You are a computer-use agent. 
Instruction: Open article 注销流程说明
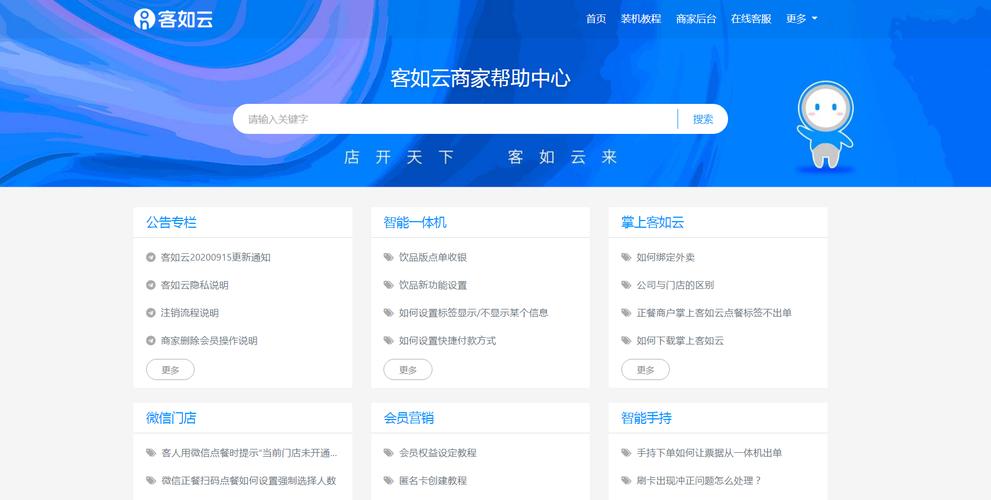click(x=190, y=313)
